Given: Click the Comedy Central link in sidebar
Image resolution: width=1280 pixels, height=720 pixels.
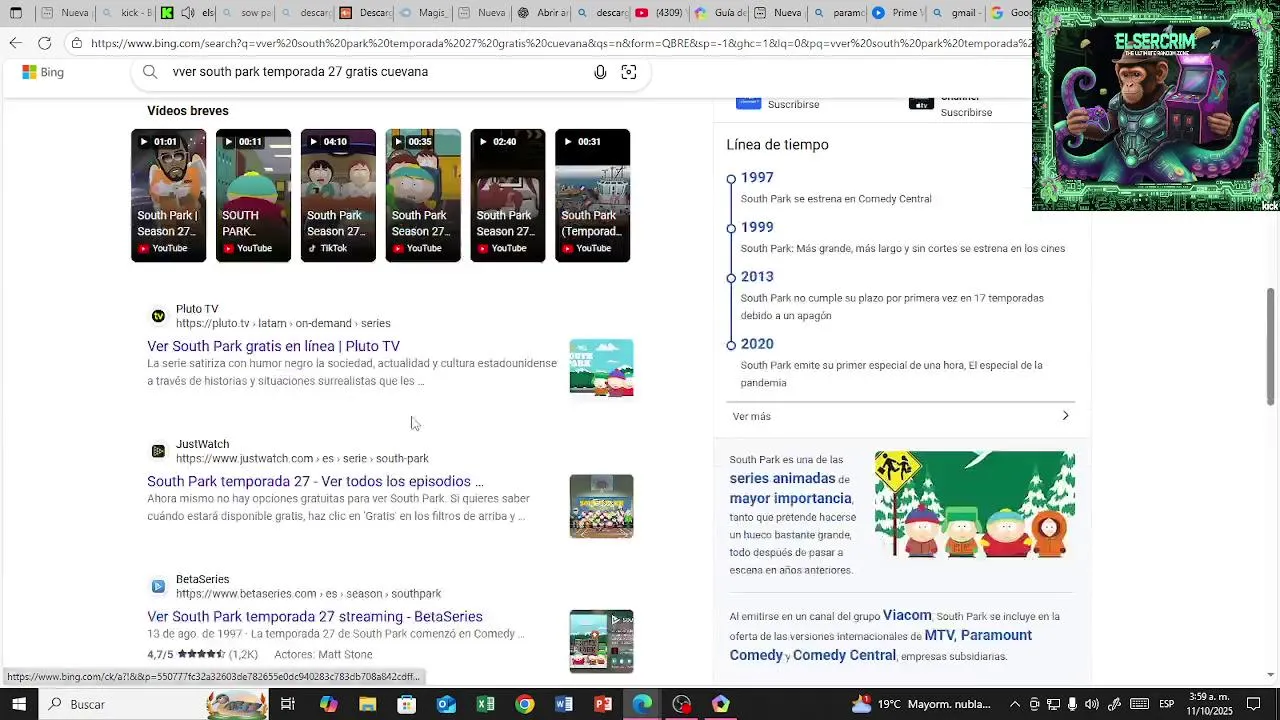Looking at the screenshot, I should 844,655.
